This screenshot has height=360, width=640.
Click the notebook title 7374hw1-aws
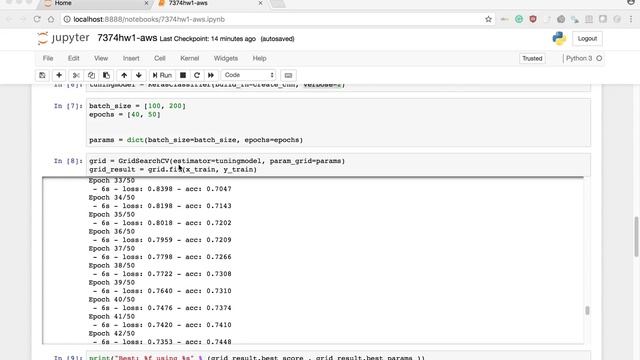pyautogui.click(x=127, y=38)
